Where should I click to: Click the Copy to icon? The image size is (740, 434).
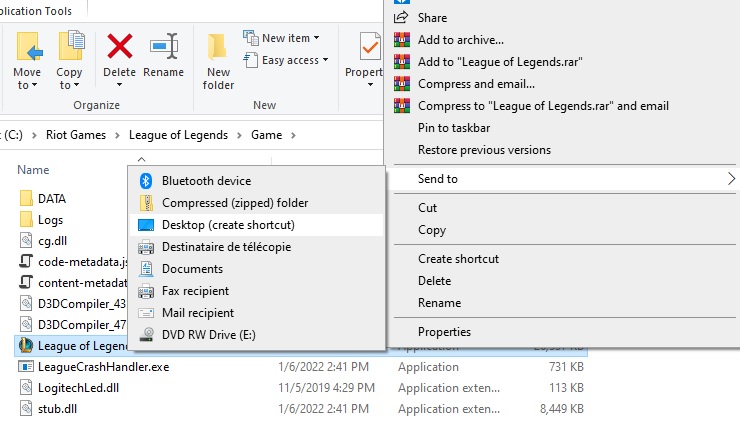click(71, 45)
